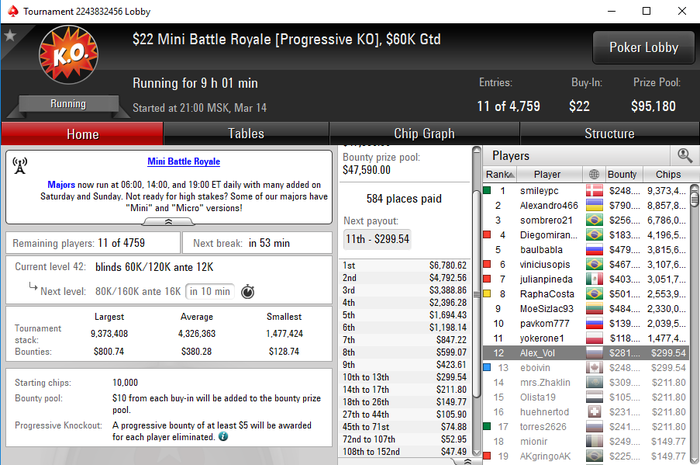Click the 1st place $6,780.62 payout row

click(404, 266)
